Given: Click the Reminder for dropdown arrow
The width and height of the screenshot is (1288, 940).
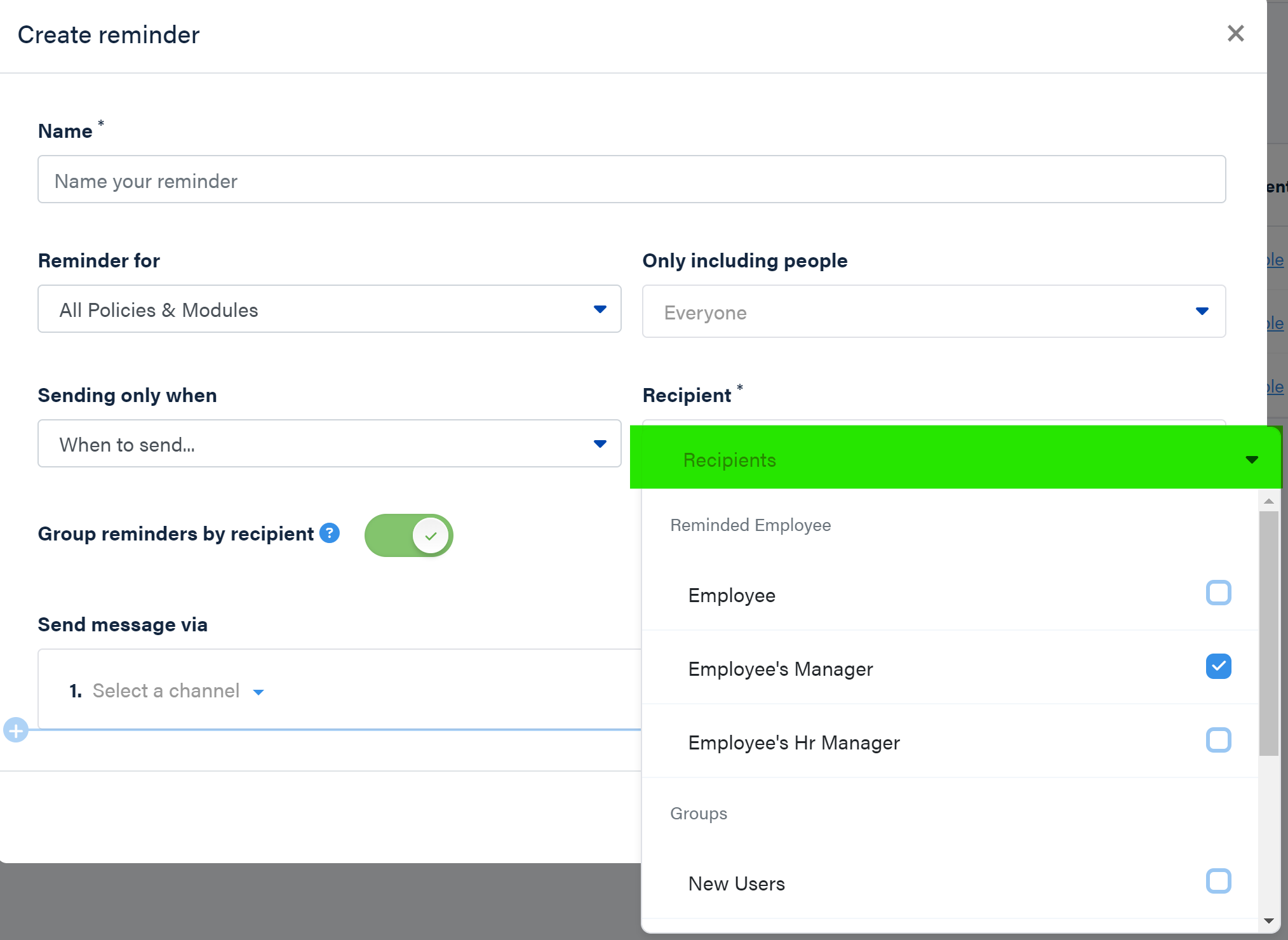Looking at the screenshot, I should click(600, 309).
